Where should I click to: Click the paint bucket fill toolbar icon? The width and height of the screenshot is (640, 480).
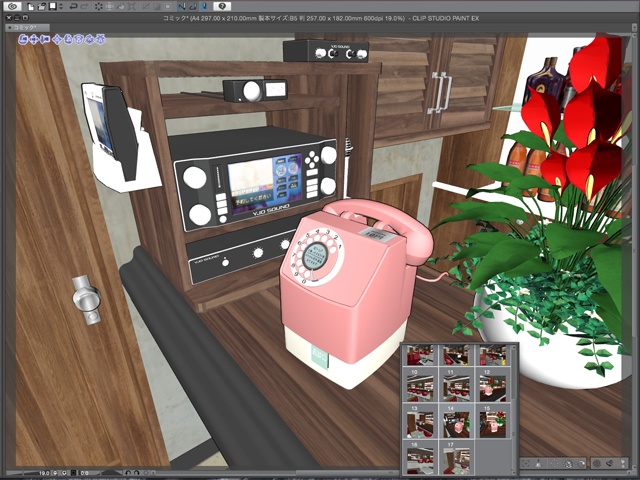[x=120, y=7]
